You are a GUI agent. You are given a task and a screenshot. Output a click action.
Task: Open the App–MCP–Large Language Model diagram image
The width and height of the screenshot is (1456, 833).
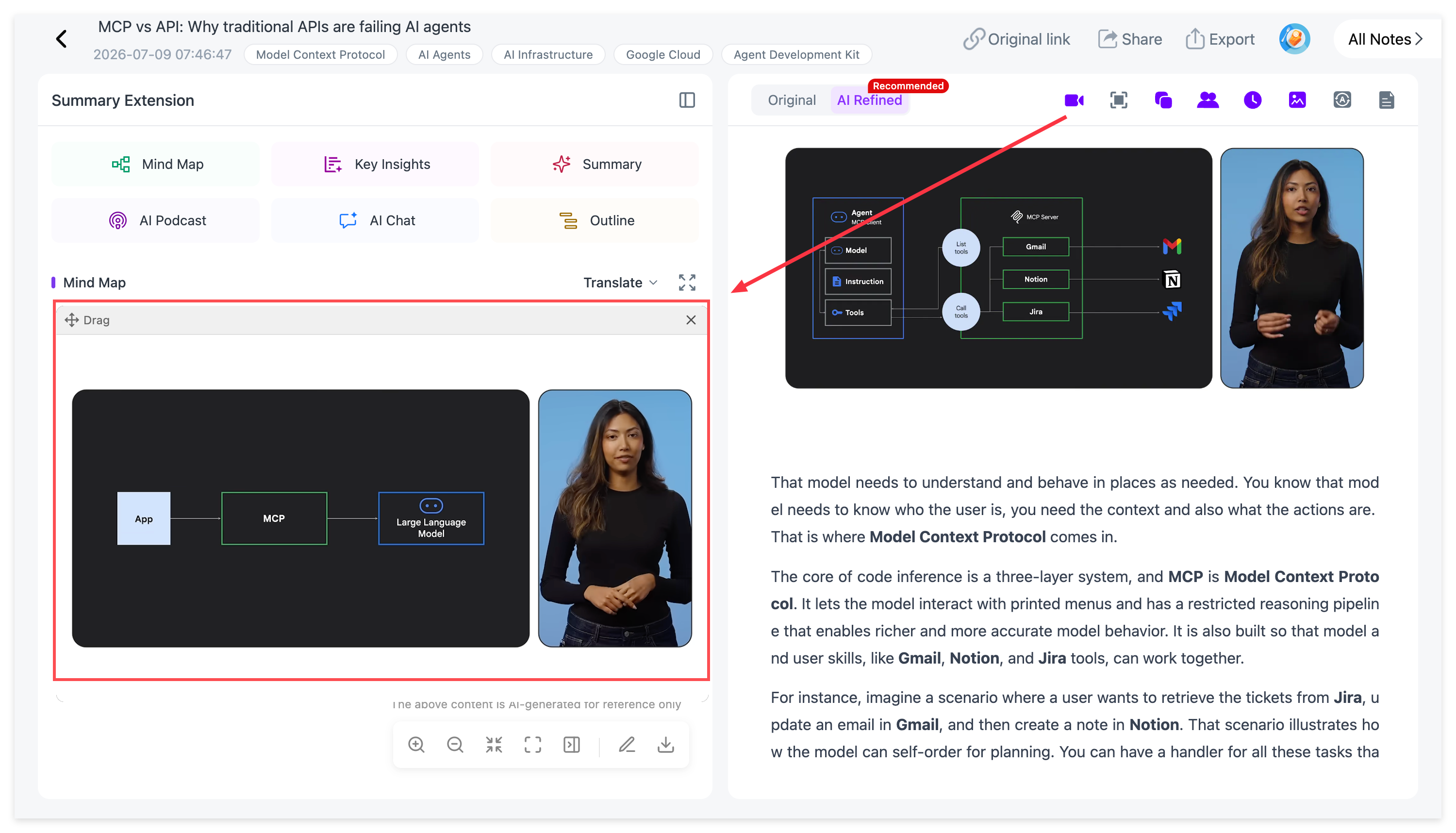point(301,518)
